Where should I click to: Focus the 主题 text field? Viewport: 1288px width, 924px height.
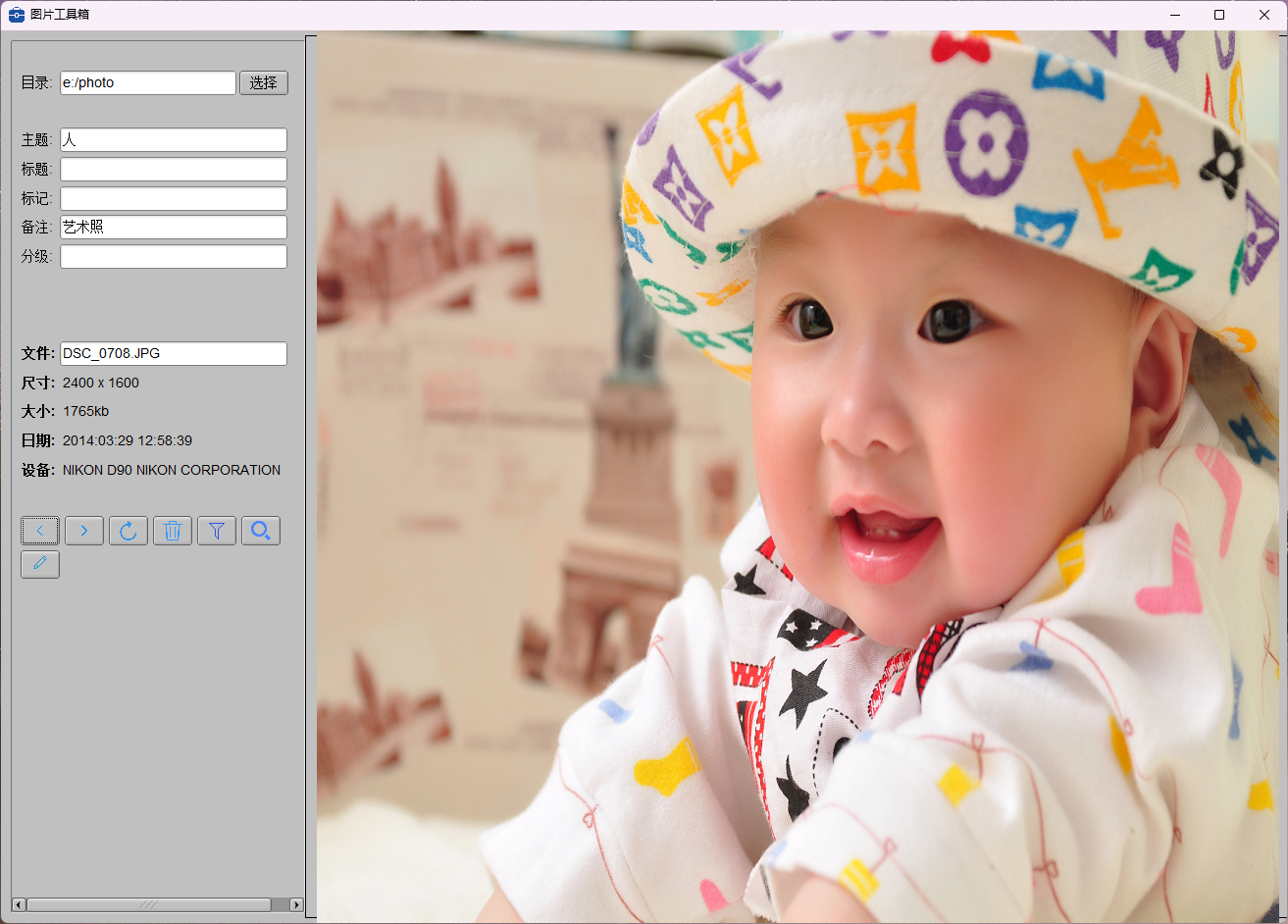[174, 140]
